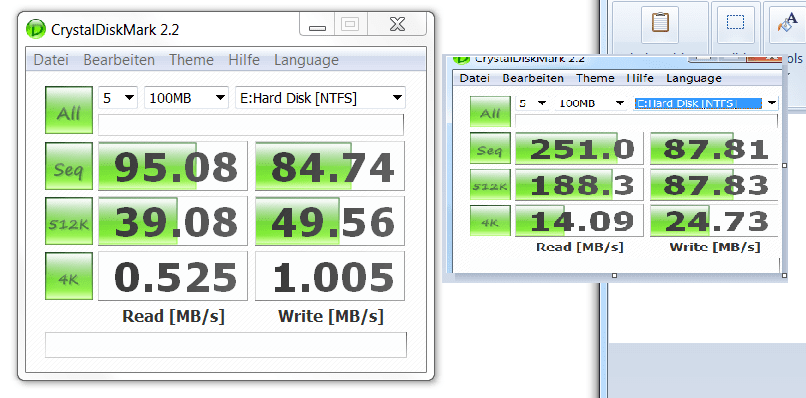Click the 512K write result 87.83 in small window
806x398 pixels.
[715, 185]
